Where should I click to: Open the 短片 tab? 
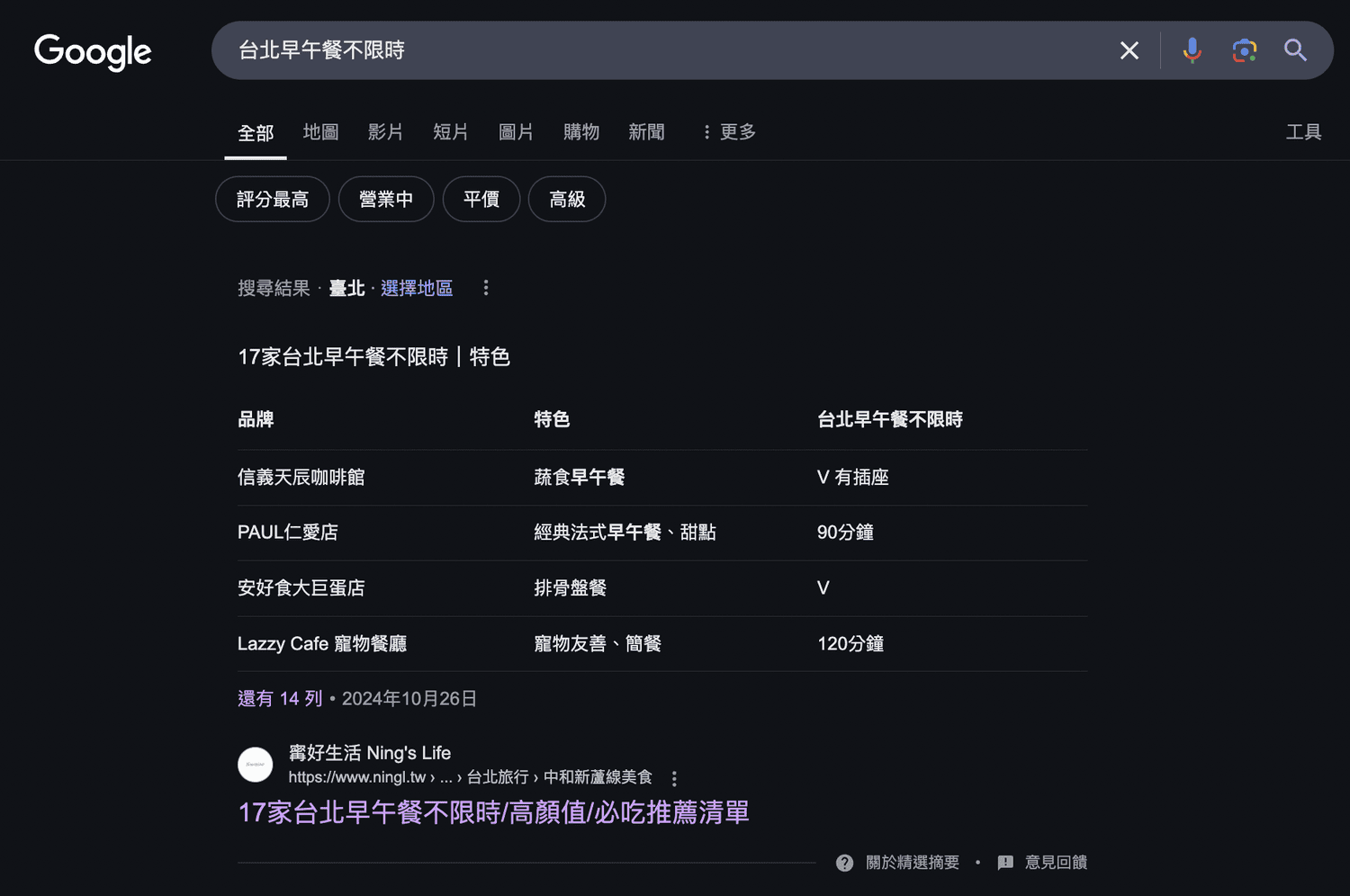click(450, 132)
